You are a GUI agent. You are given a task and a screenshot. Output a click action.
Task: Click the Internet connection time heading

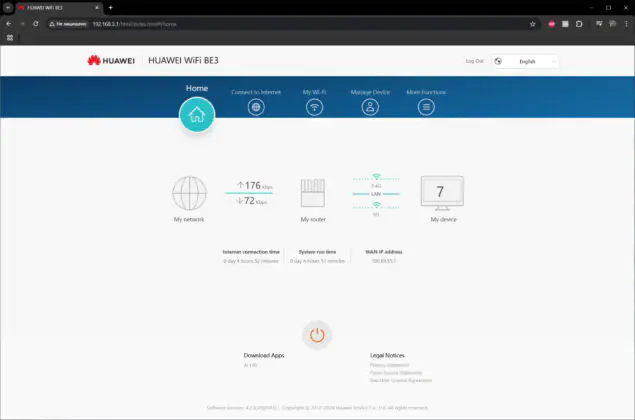coord(251,252)
